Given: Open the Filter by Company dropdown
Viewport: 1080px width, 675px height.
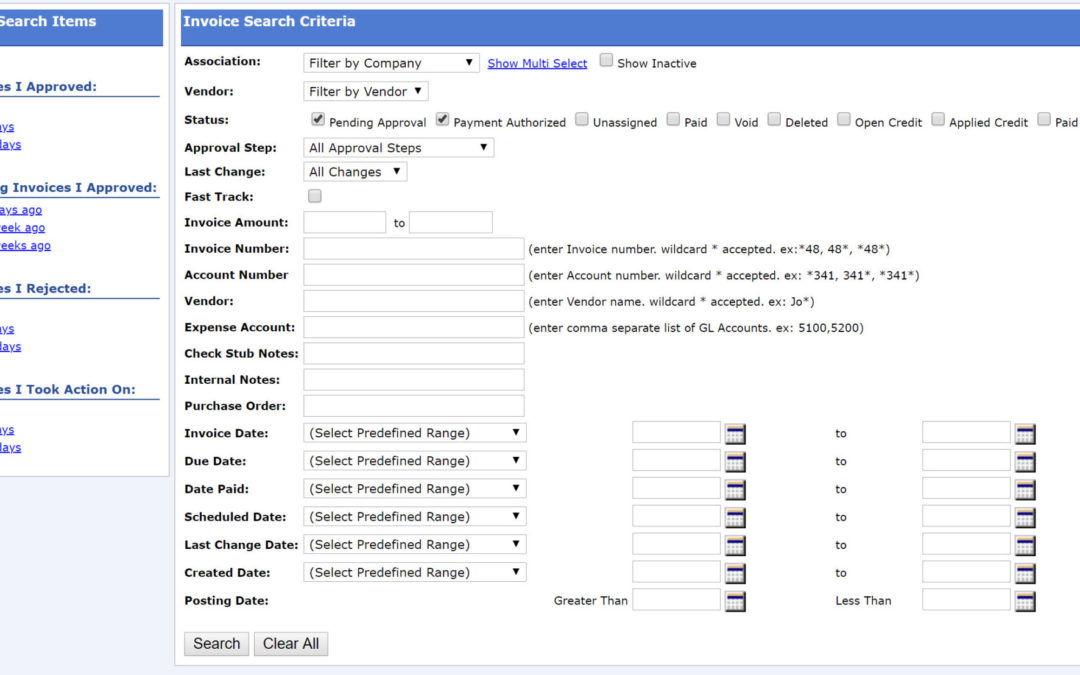Looking at the screenshot, I should [391, 63].
